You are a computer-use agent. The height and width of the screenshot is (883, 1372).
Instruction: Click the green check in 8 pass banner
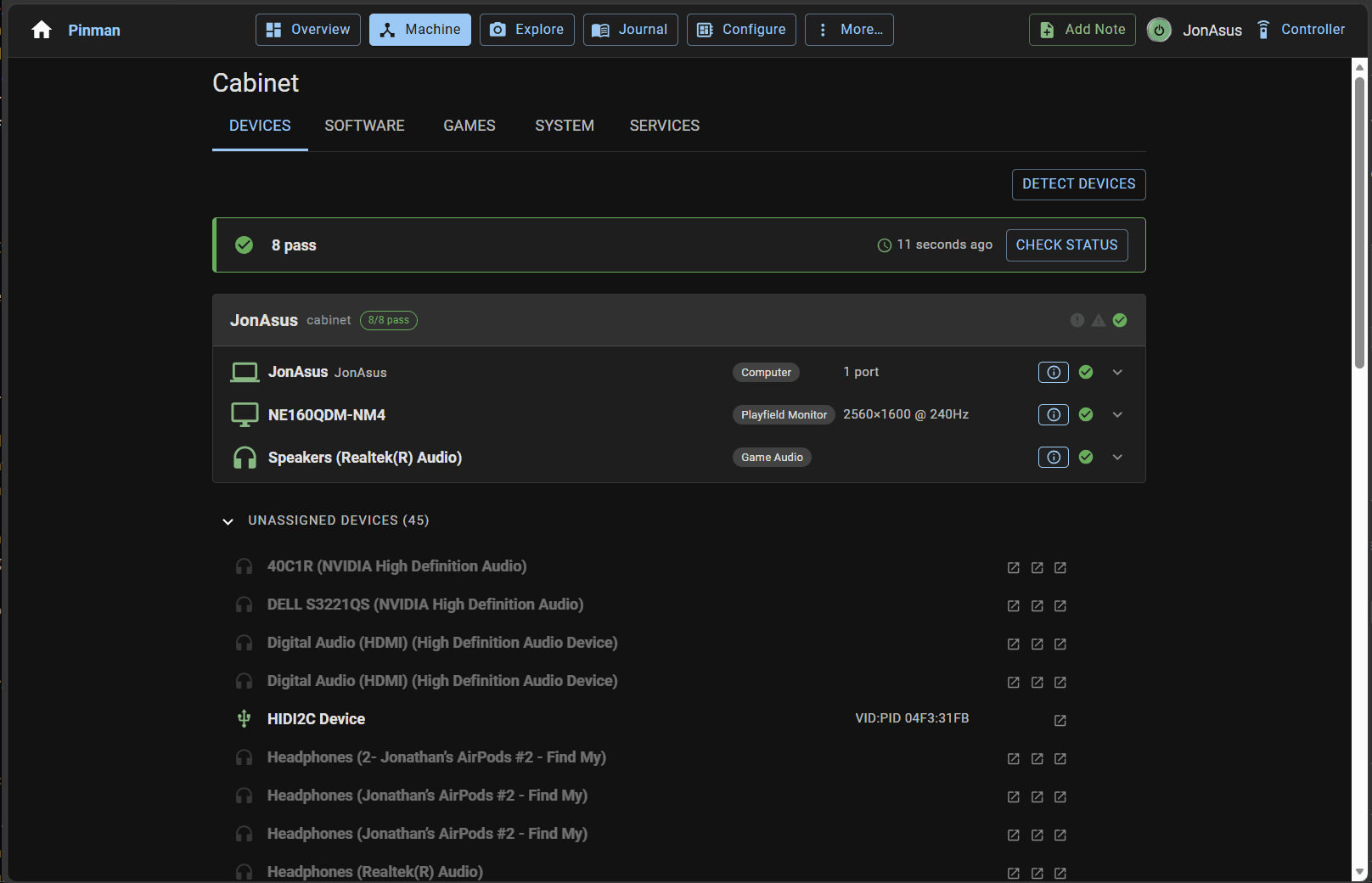tap(244, 245)
